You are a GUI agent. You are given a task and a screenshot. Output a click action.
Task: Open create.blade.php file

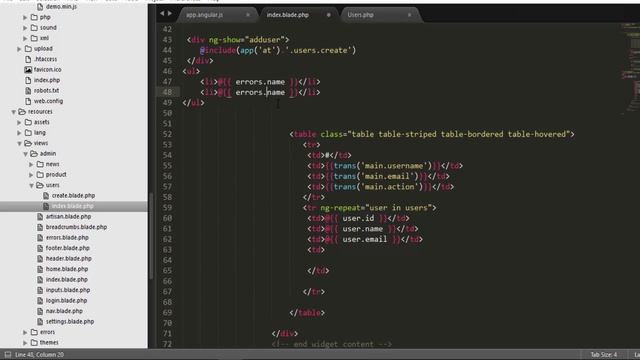click(73, 196)
